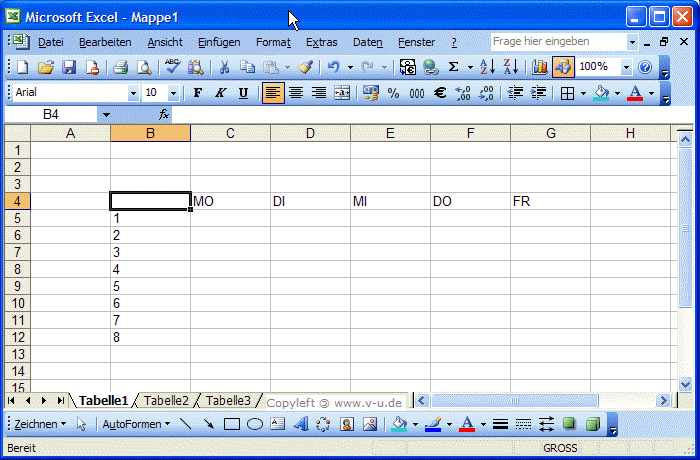The height and width of the screenshot is (460, 700).
Task: Click the fill color bucket in formatting toolbar
Action: 601,93
